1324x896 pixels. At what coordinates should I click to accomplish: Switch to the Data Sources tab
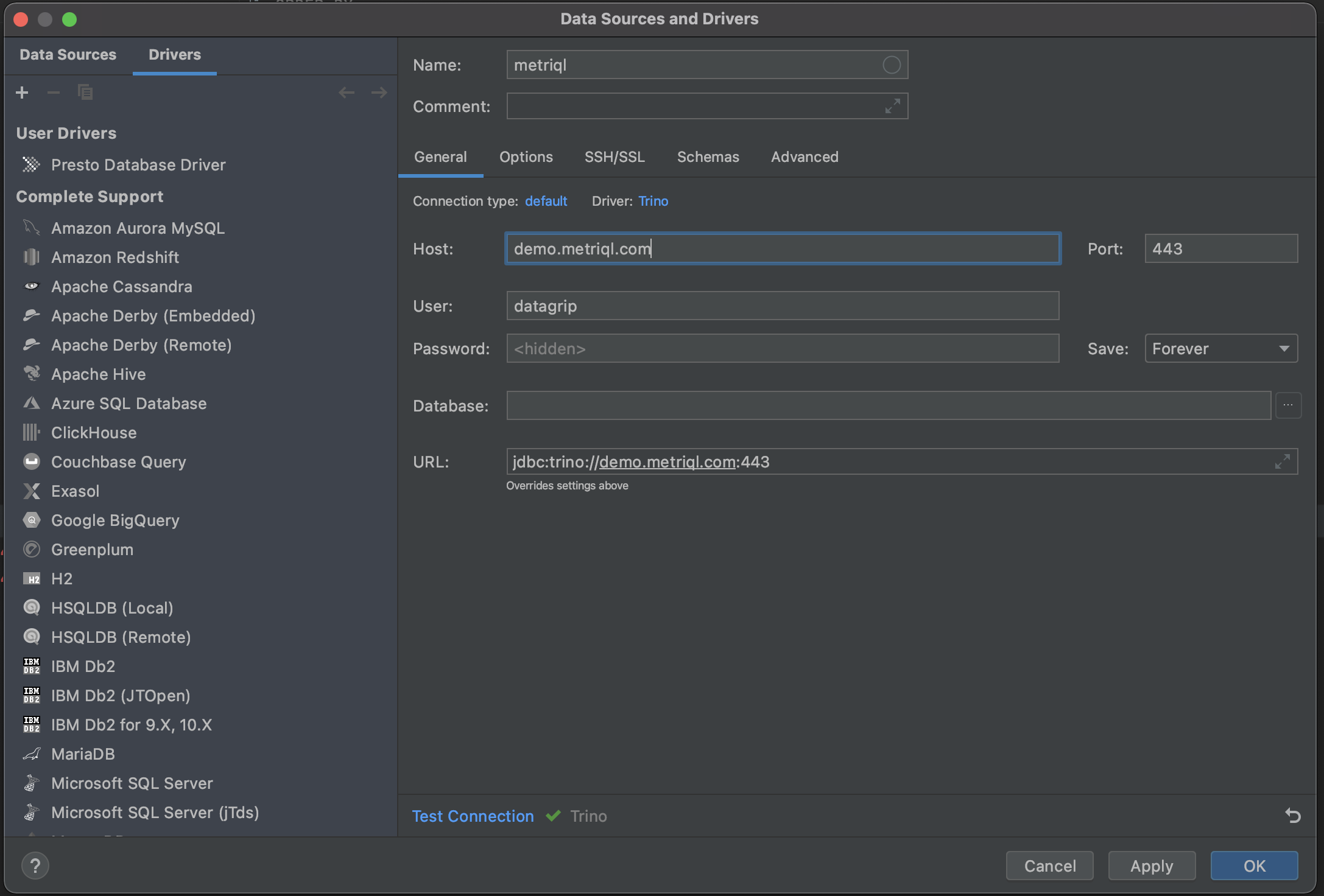tap(68, 55)
